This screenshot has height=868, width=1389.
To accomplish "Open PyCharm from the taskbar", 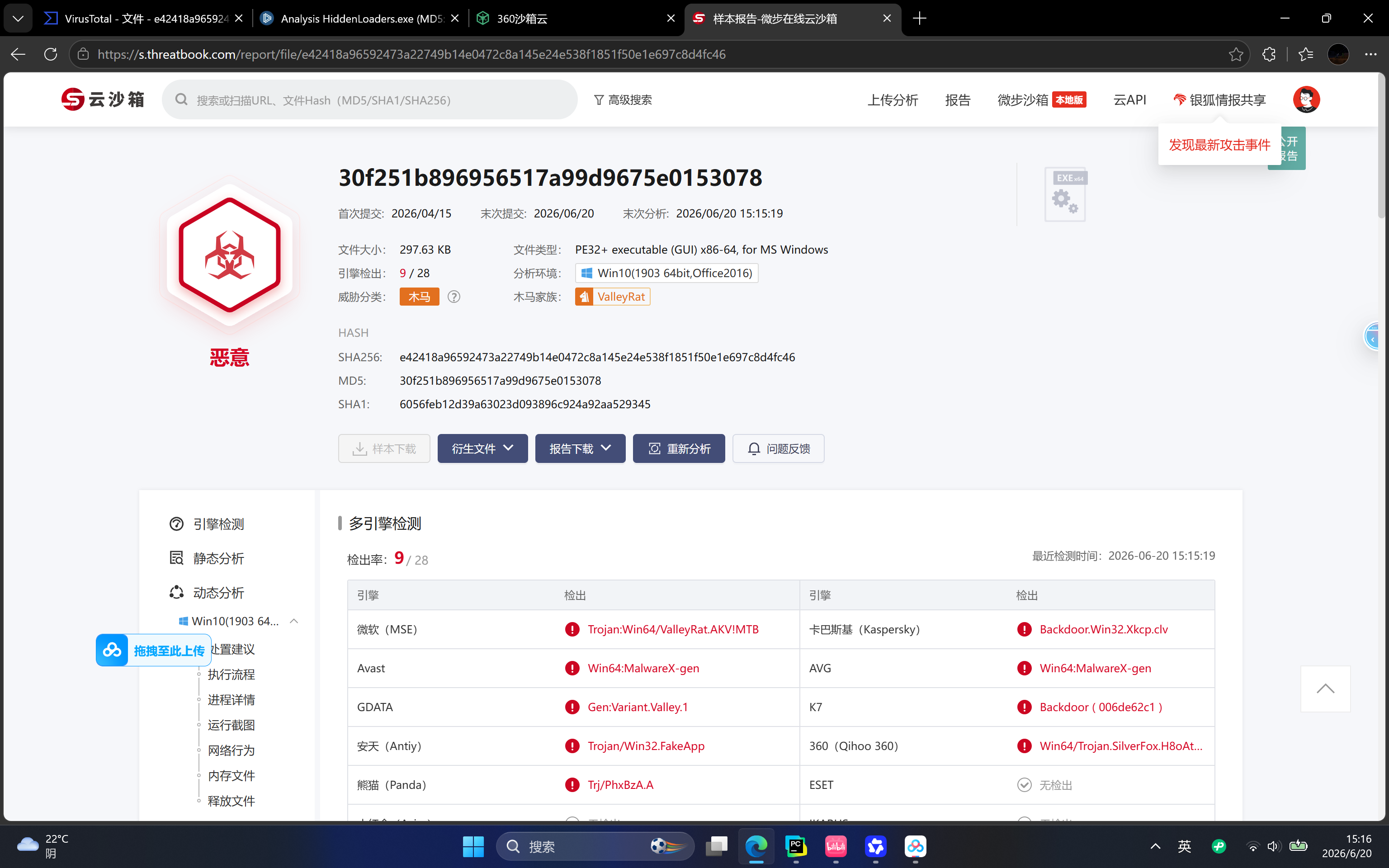I will tap(796, 846).
